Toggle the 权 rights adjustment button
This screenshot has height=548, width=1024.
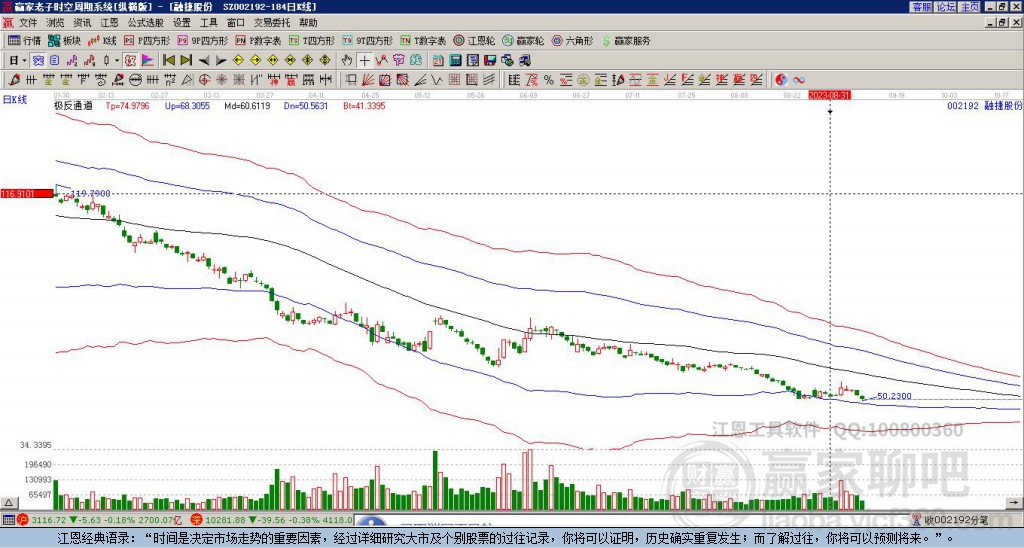pos(130,61)
